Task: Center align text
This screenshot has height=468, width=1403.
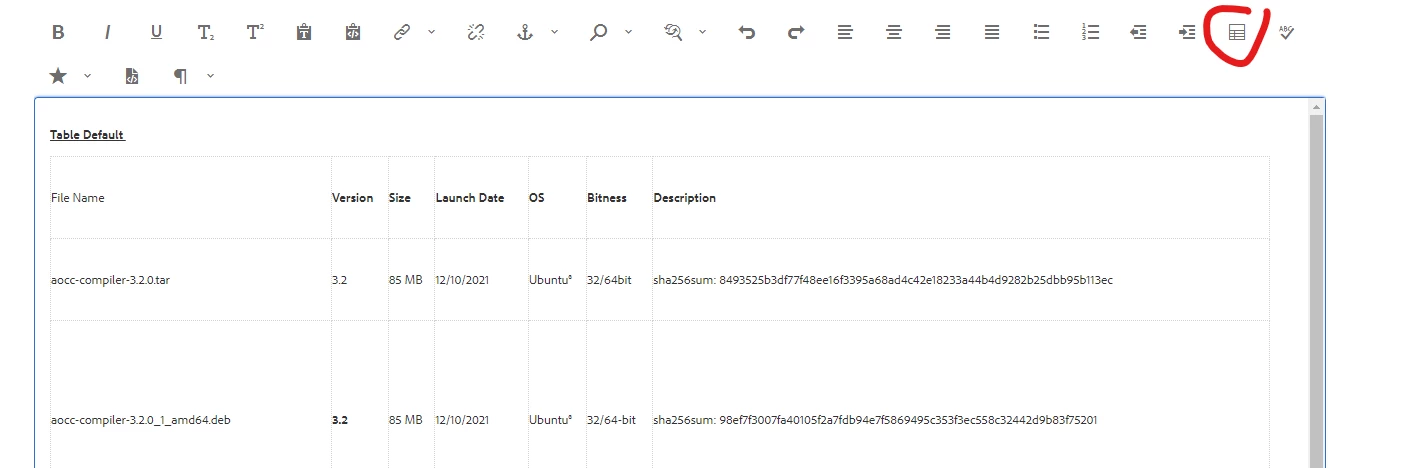Action: click(x=894, y=32)
